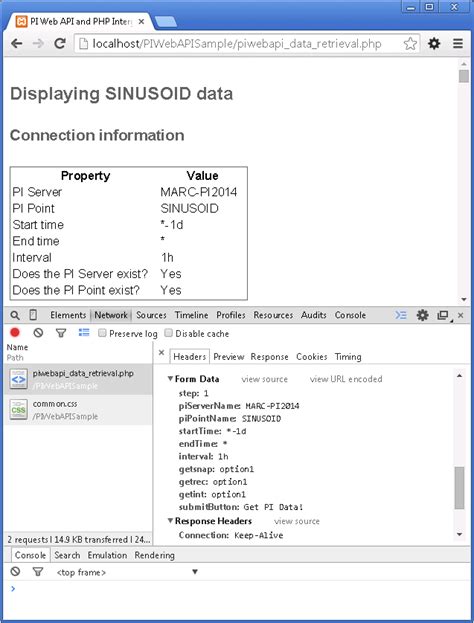Image resolution: width=474 pixels, height=623 pixels.
Task: Click the MARC-PI2014 table value
Action: point(199,192)
